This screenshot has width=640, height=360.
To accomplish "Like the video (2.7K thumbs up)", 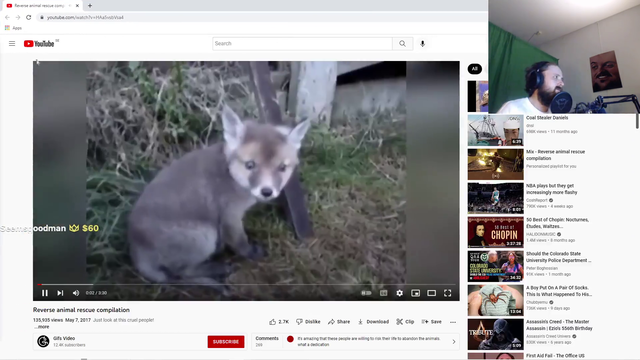I will click(x=279, y=322).
